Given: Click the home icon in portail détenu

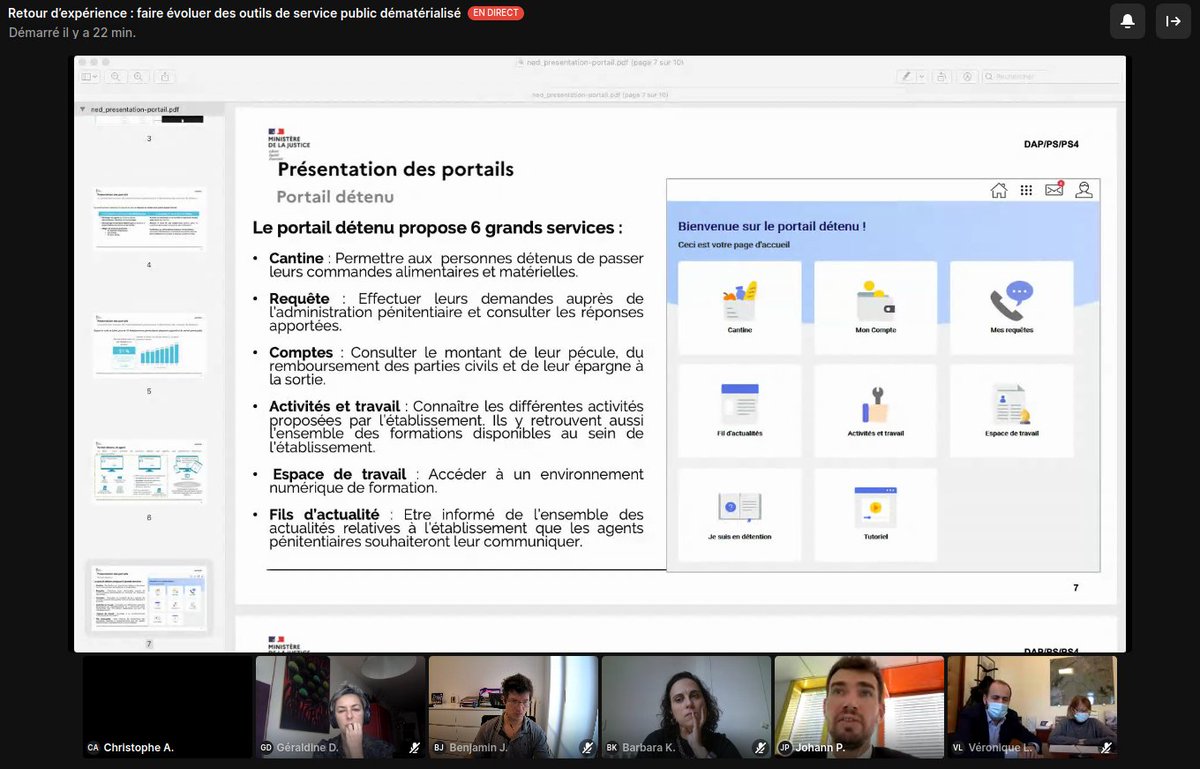Looking at the screenshot, I should coord(998,190).
